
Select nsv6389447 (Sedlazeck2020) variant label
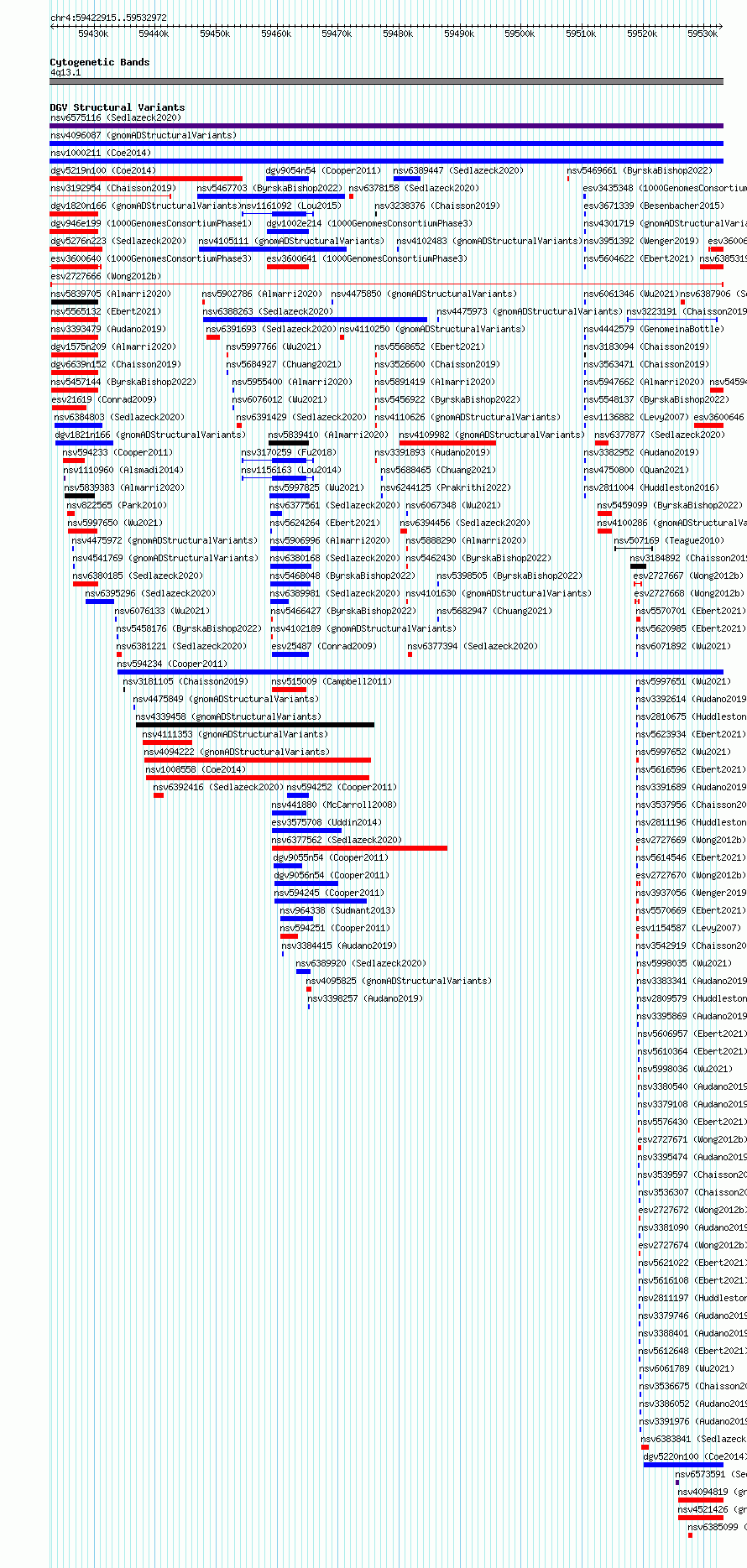tap(458, 170)
